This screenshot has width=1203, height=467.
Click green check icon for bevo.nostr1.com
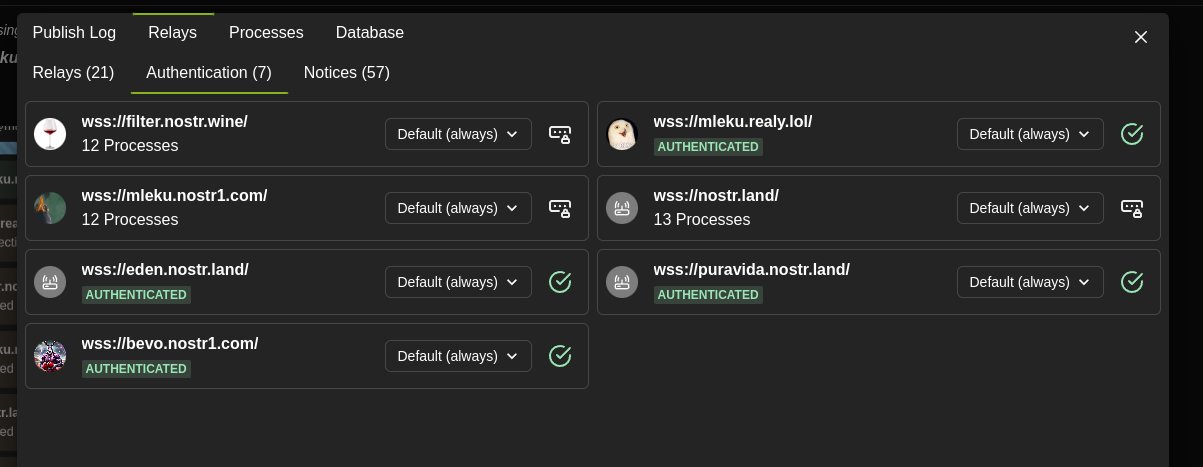coord(560,356)
